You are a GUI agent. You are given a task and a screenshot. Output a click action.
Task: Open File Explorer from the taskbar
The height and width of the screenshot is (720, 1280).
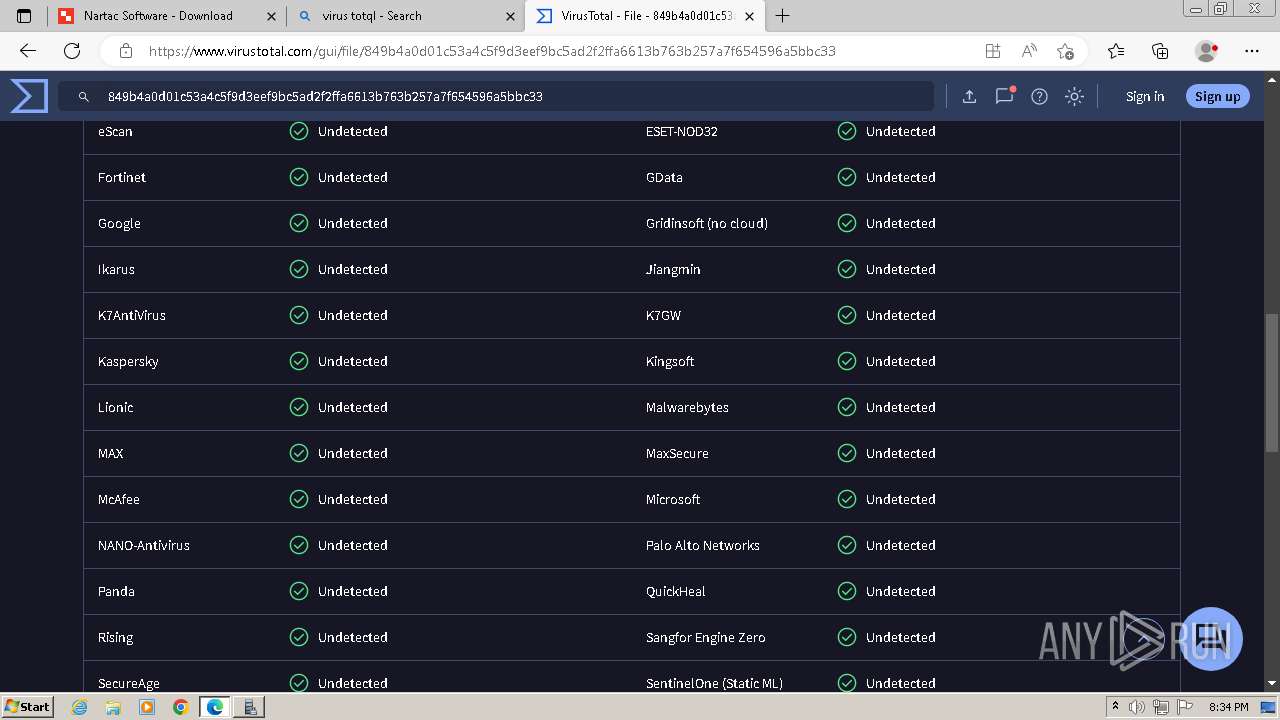point(113,707)
